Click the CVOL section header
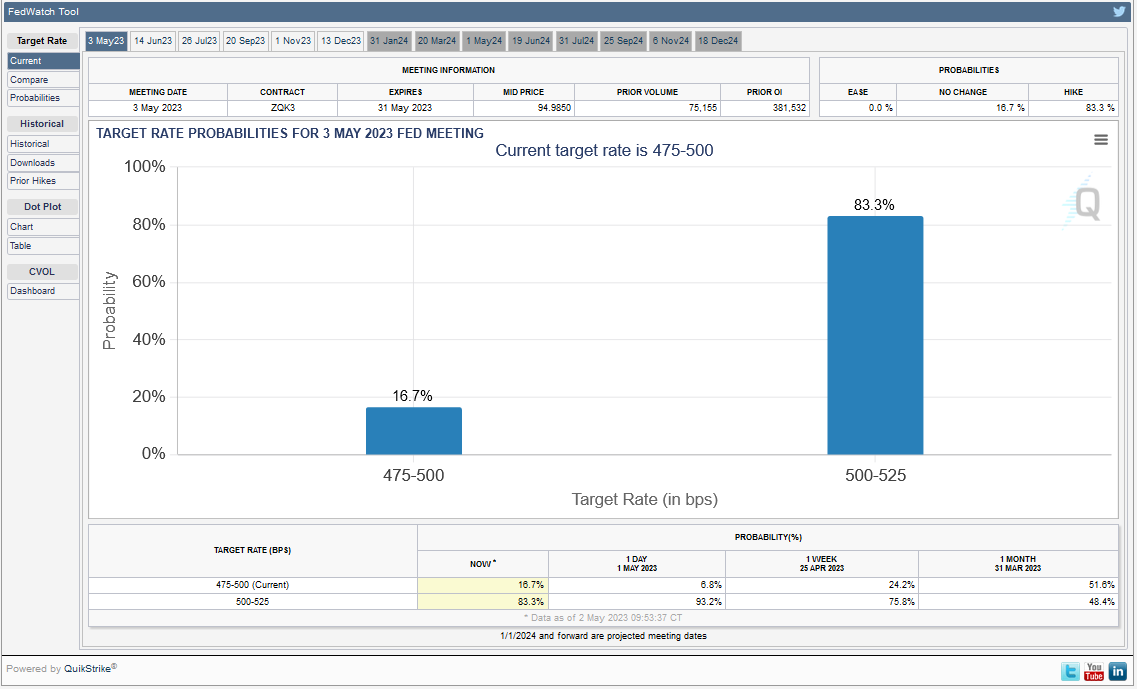The width and height of the screenshot is (1141, 689). tap(42, 271)
